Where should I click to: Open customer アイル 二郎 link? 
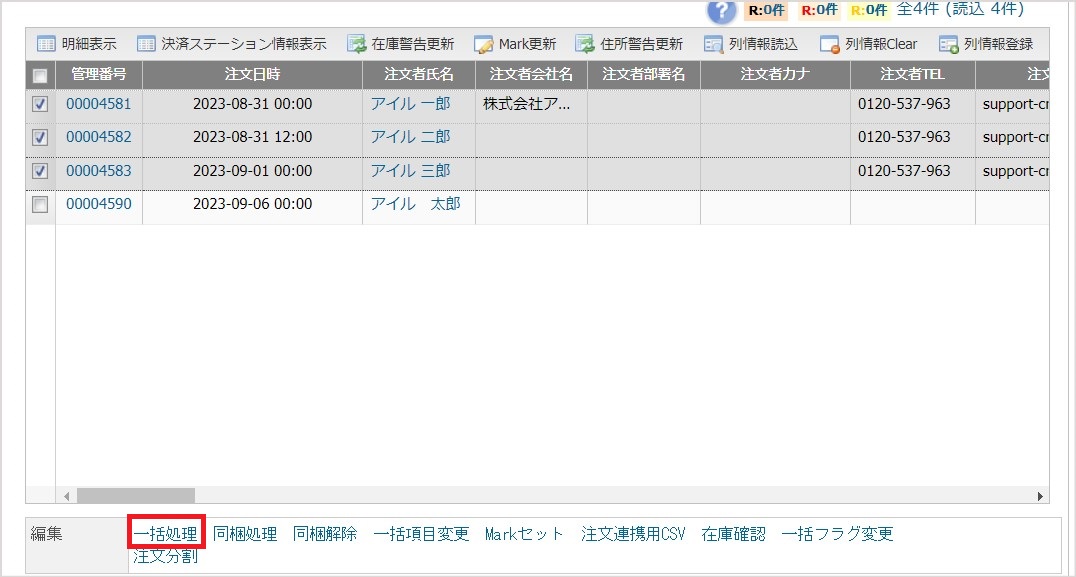click(410, 137)
